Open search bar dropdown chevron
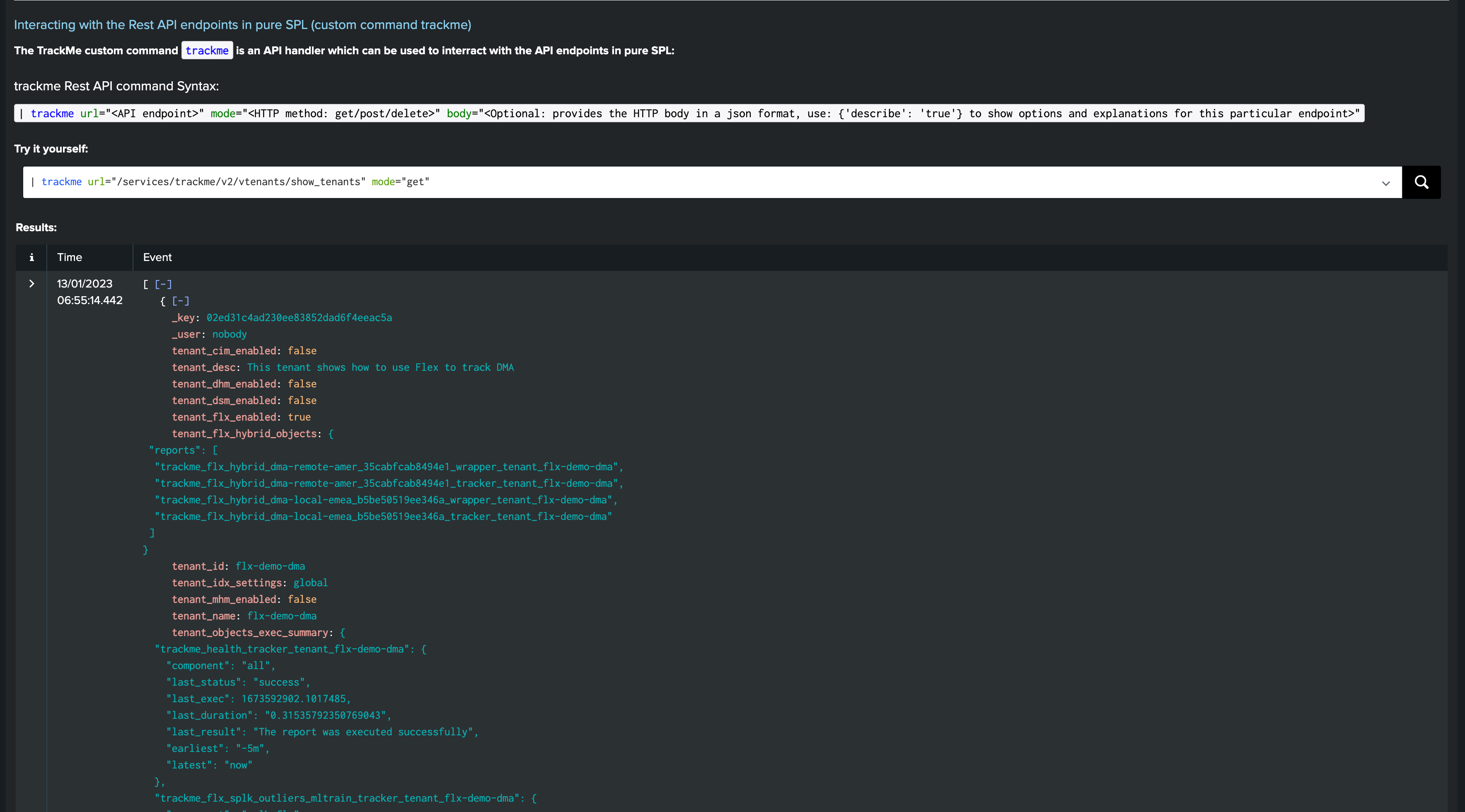Screen dimensions: 1465x812 (x=1386, y=183)
